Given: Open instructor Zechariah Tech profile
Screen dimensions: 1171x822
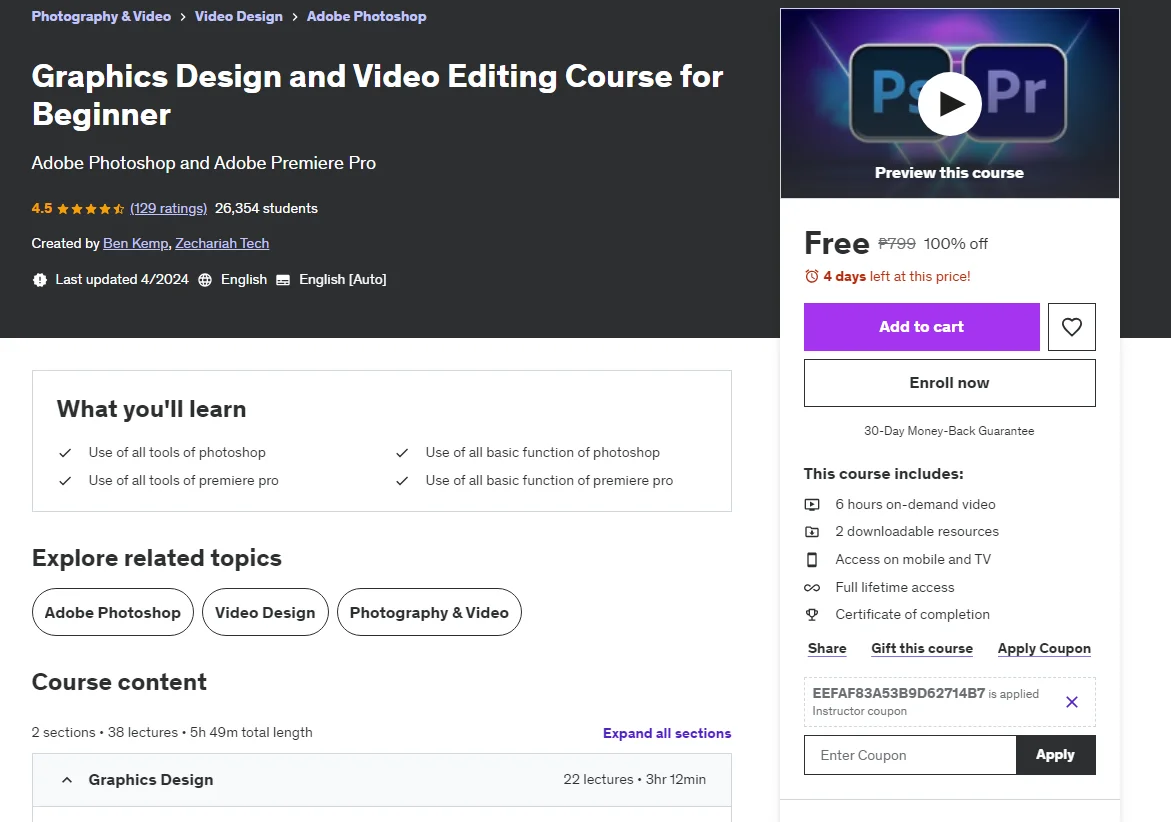Looking at the screenshot, I should point(222,243).
